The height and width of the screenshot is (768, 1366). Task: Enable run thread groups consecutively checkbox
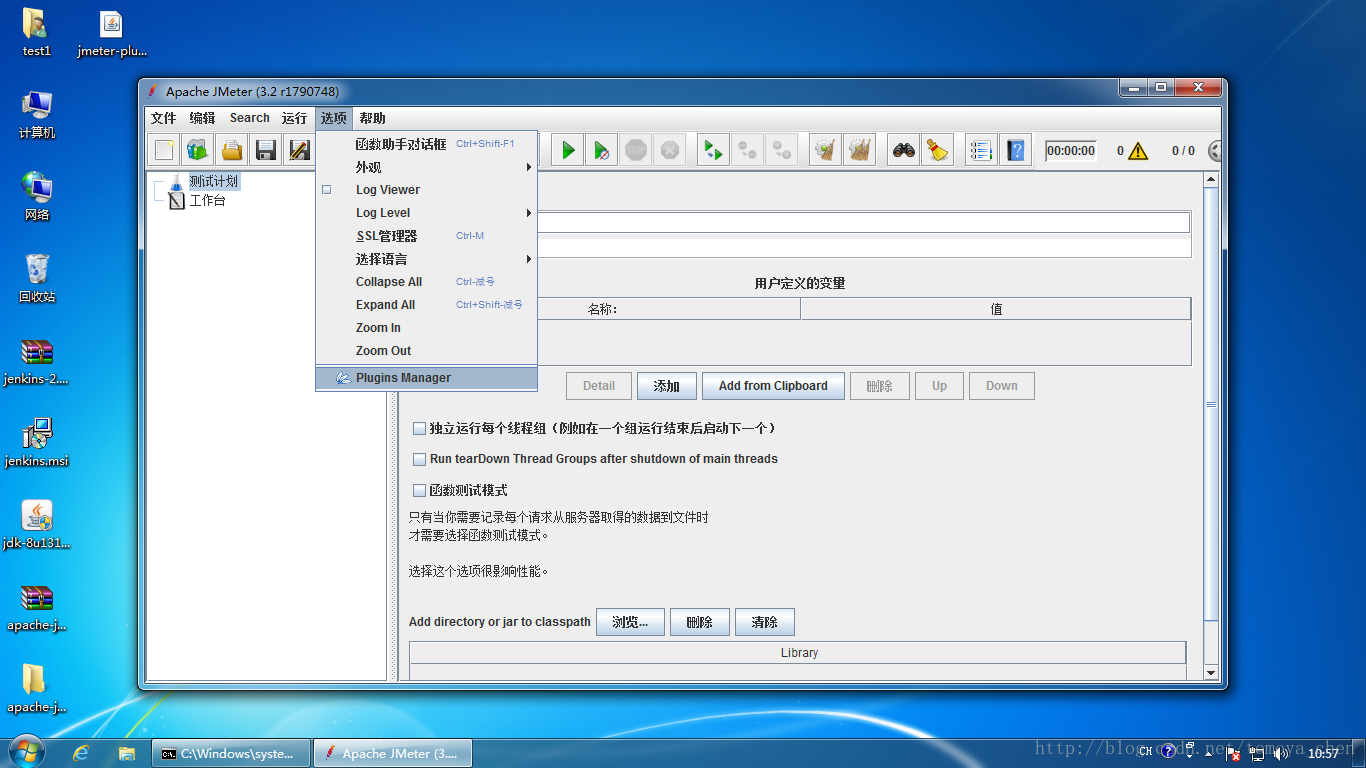[x=420, y=428]
